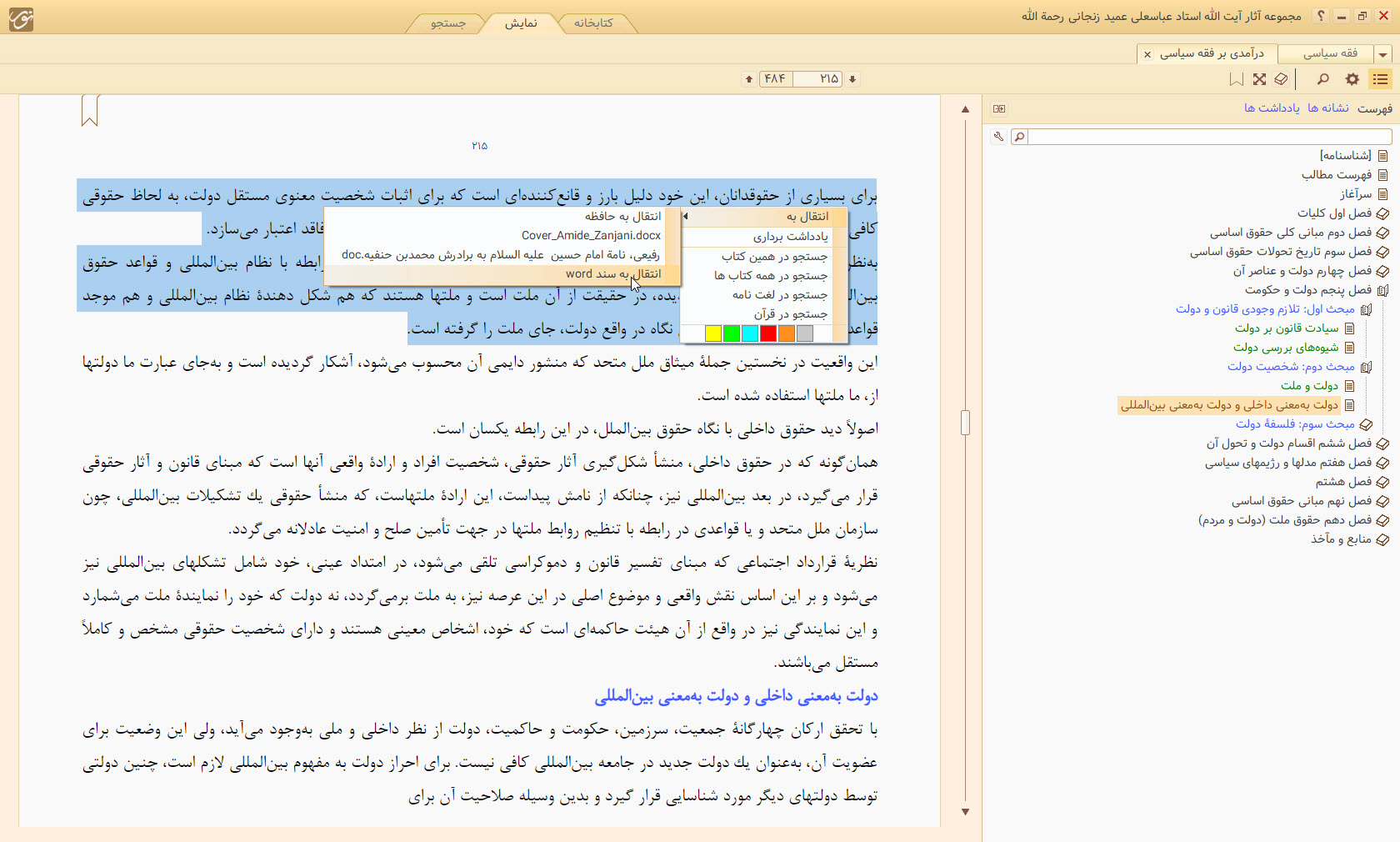Click the wrench icon beside index search
This screenshot has height=842, width=1400.
point(998,137)
